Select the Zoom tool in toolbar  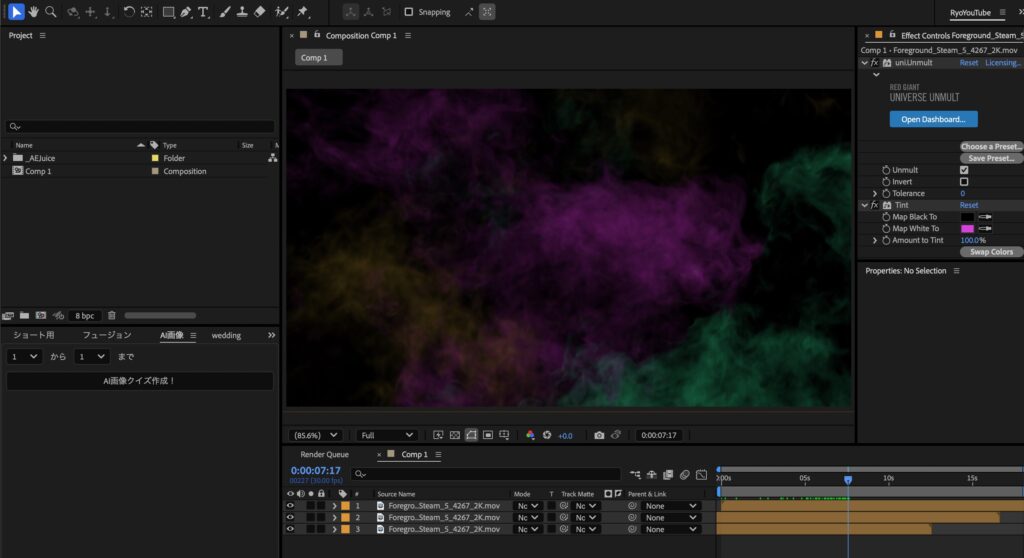(x=50, y=12)
